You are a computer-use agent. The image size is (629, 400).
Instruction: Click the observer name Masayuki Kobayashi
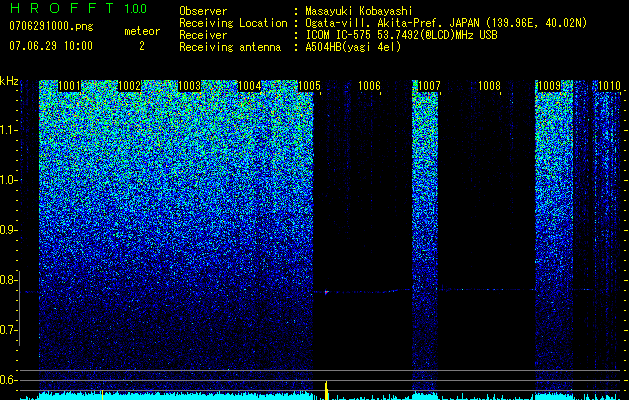click(x=359, y=11)
